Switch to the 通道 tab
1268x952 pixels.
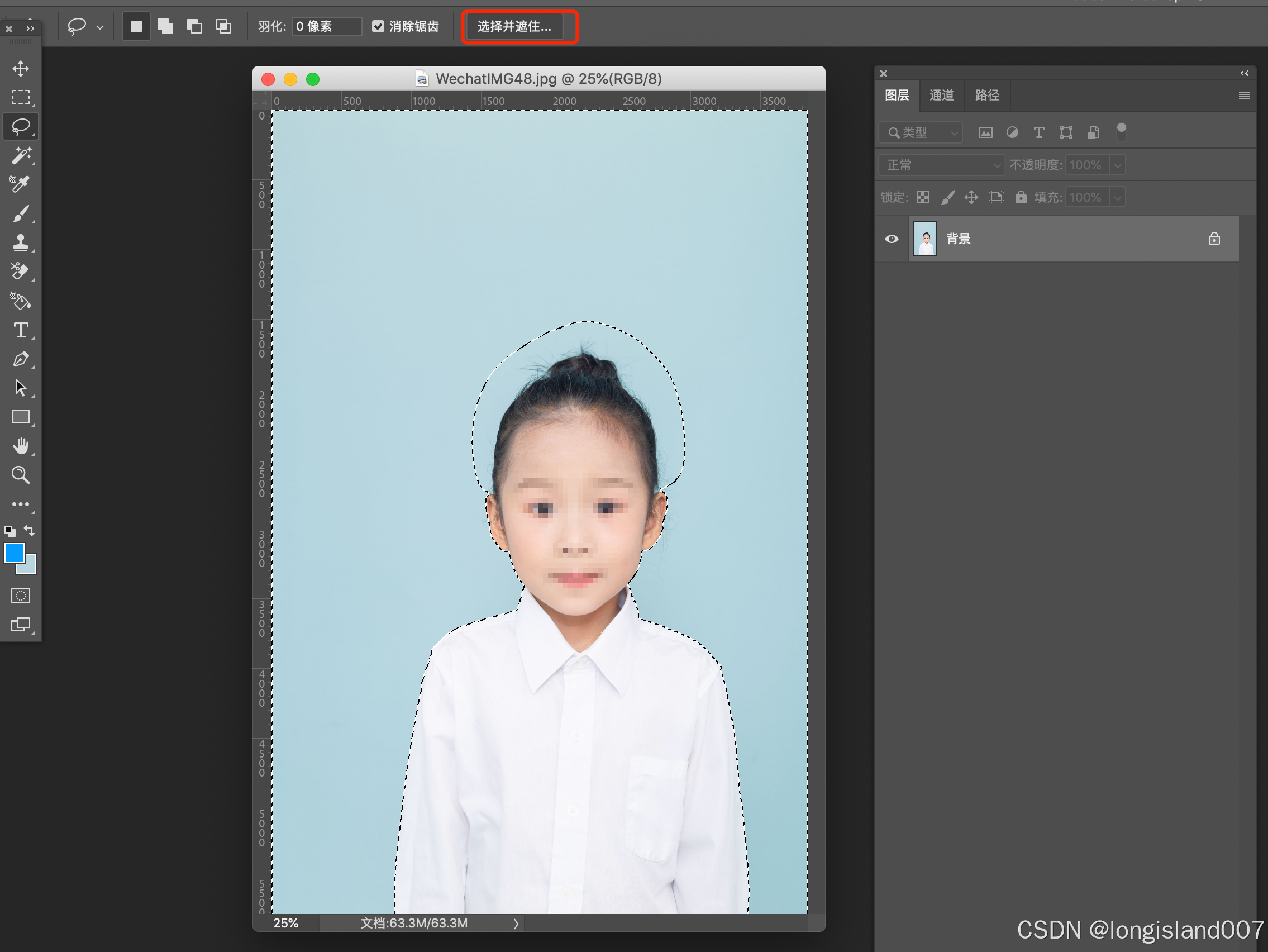941,95
